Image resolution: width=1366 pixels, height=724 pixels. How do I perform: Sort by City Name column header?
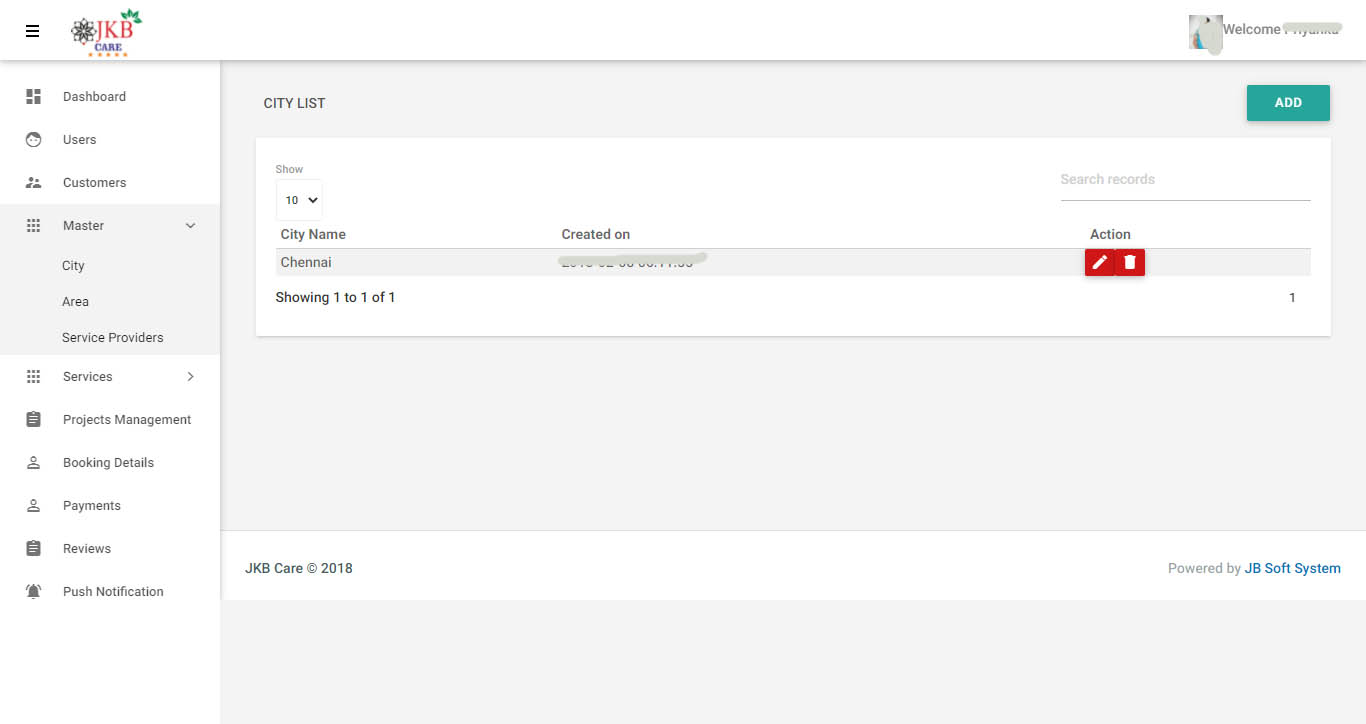[313, 235]
